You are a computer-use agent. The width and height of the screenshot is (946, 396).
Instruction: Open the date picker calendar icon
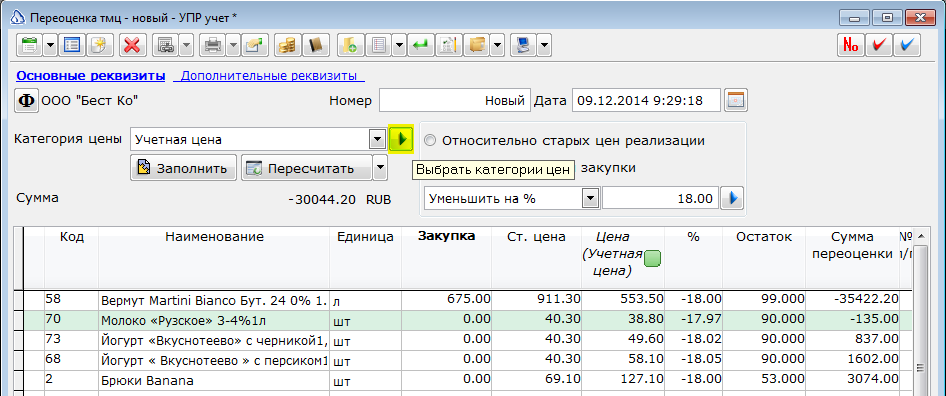click(x=736, y=100)
